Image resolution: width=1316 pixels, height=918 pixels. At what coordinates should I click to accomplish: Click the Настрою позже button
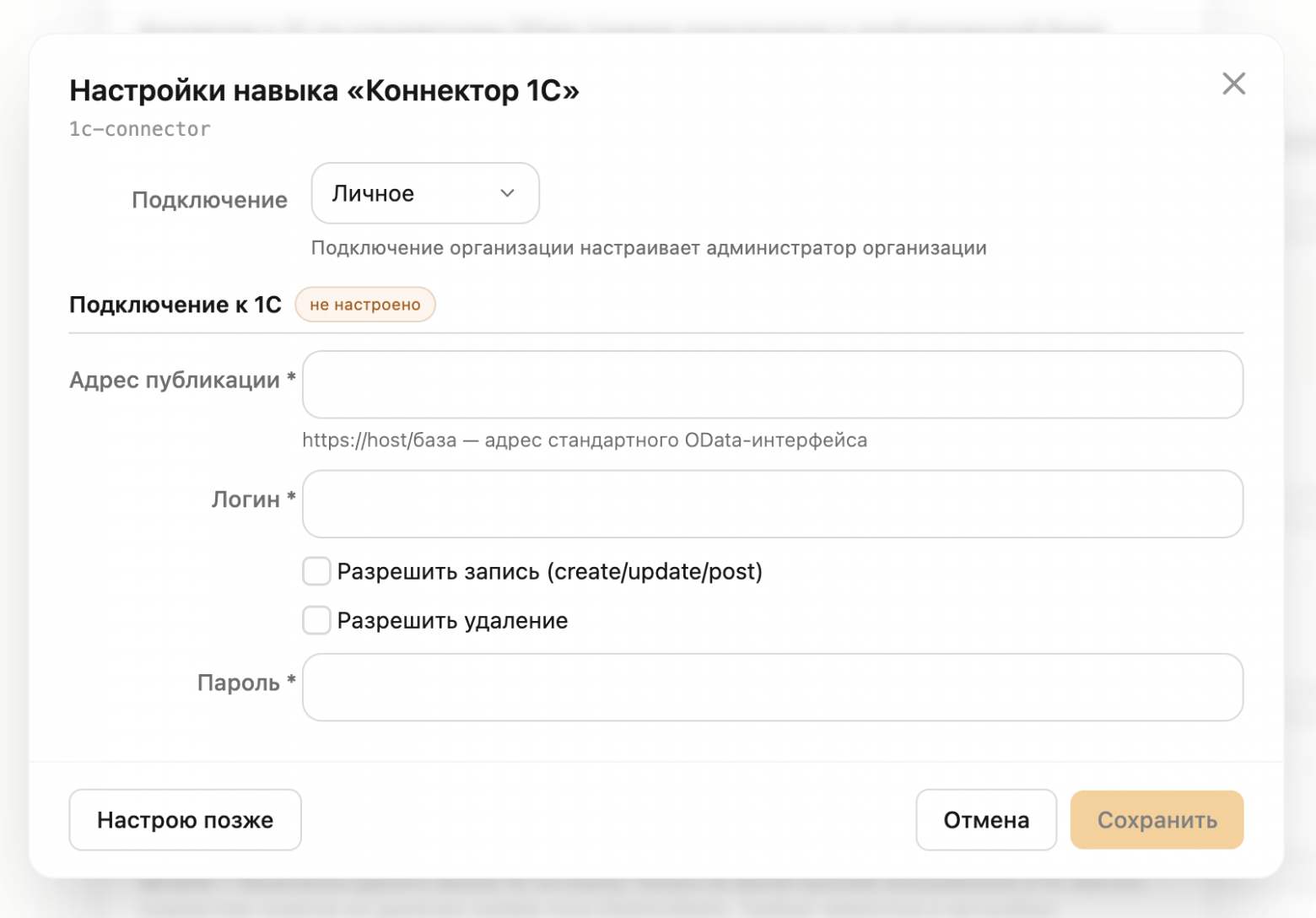(185, 820)
